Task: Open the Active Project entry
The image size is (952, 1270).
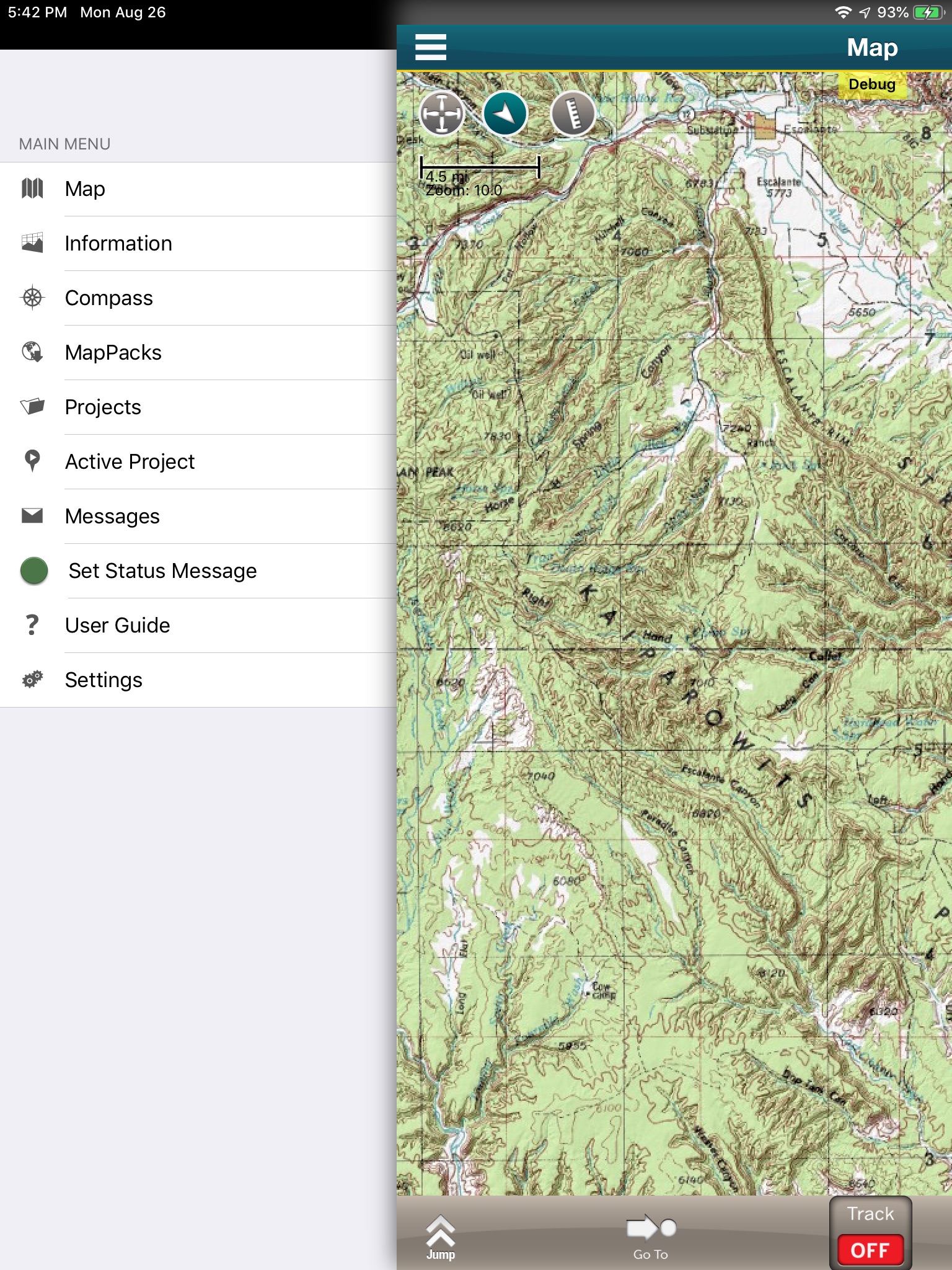Action: 198,462
